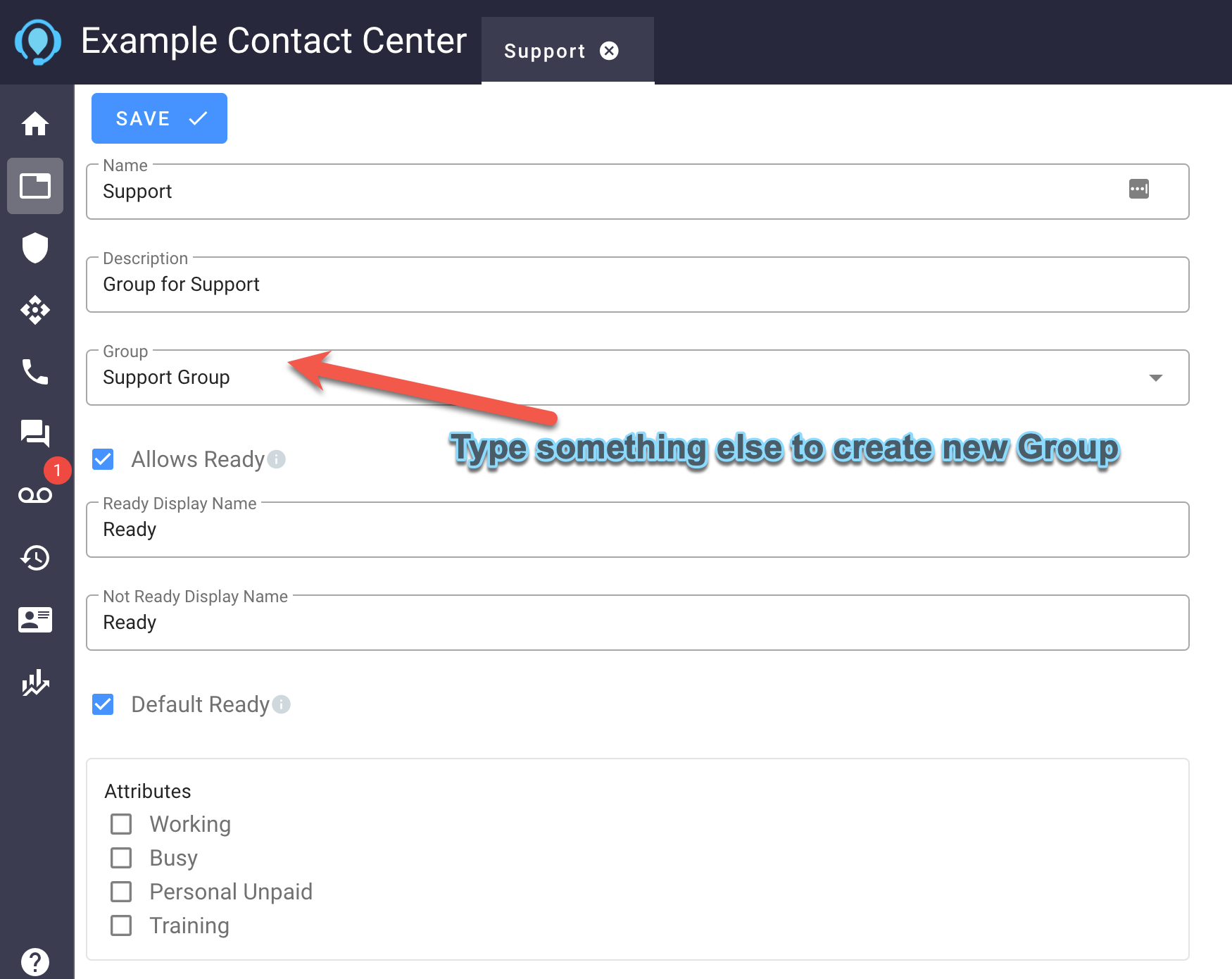1232x979 pixels.
Task: Open the help question mark icon
Action: point(35,961)
